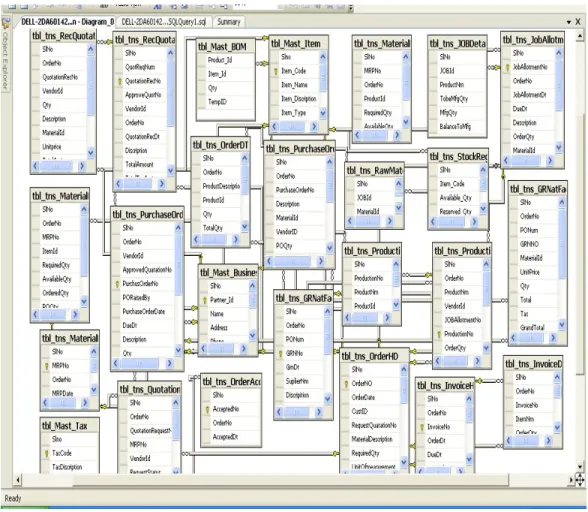Select the PORaisedBy column row
The image size is (588, 512).
point(144,298)
